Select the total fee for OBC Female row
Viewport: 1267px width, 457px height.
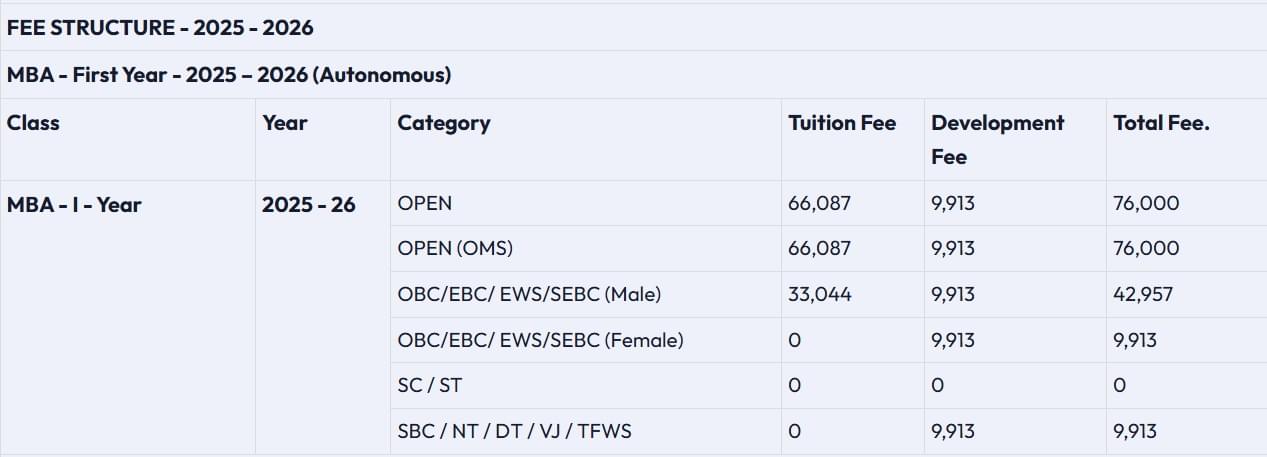coord(1135,340)
